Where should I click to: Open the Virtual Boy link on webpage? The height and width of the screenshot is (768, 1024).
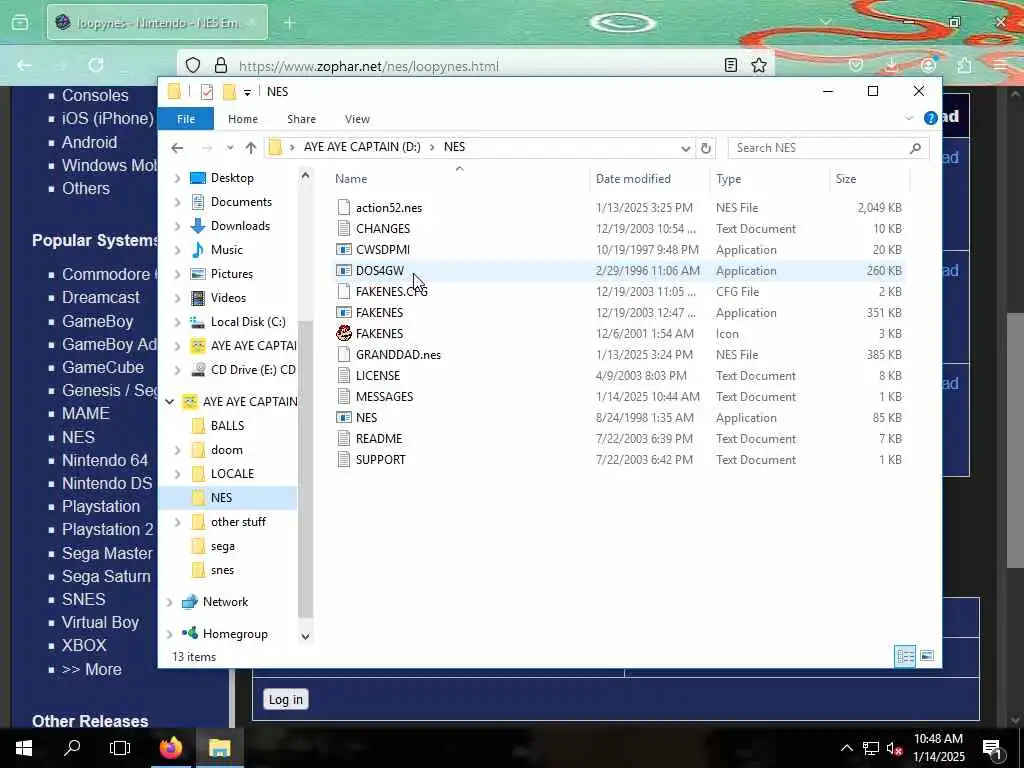100,622
